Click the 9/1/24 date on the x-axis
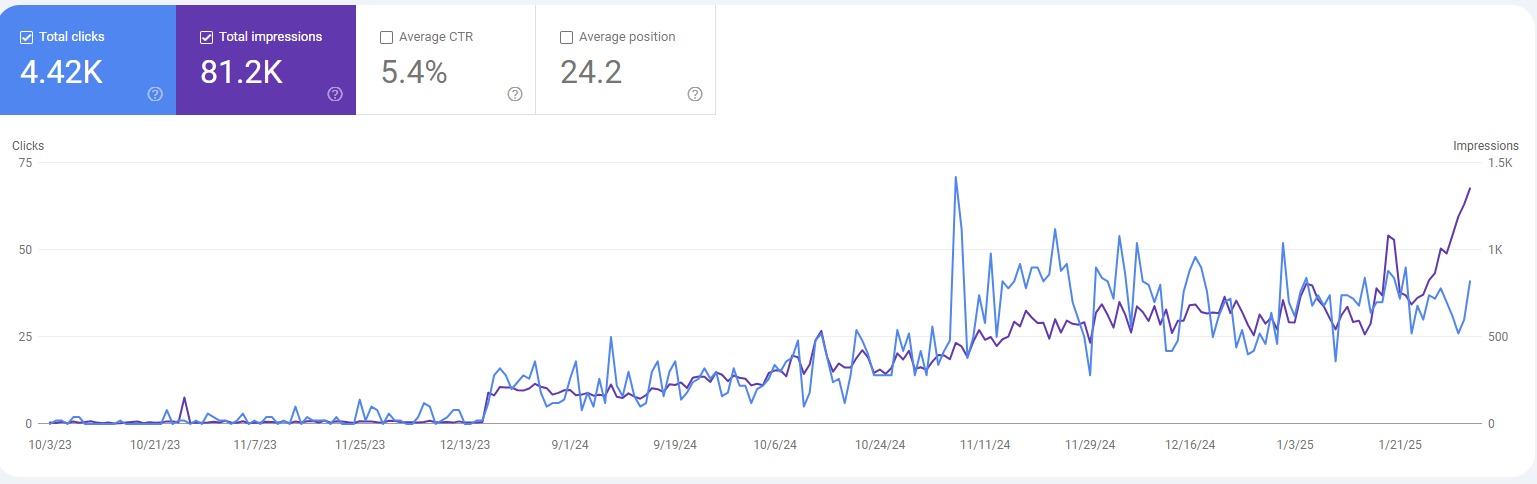 [x=568, y=444]
